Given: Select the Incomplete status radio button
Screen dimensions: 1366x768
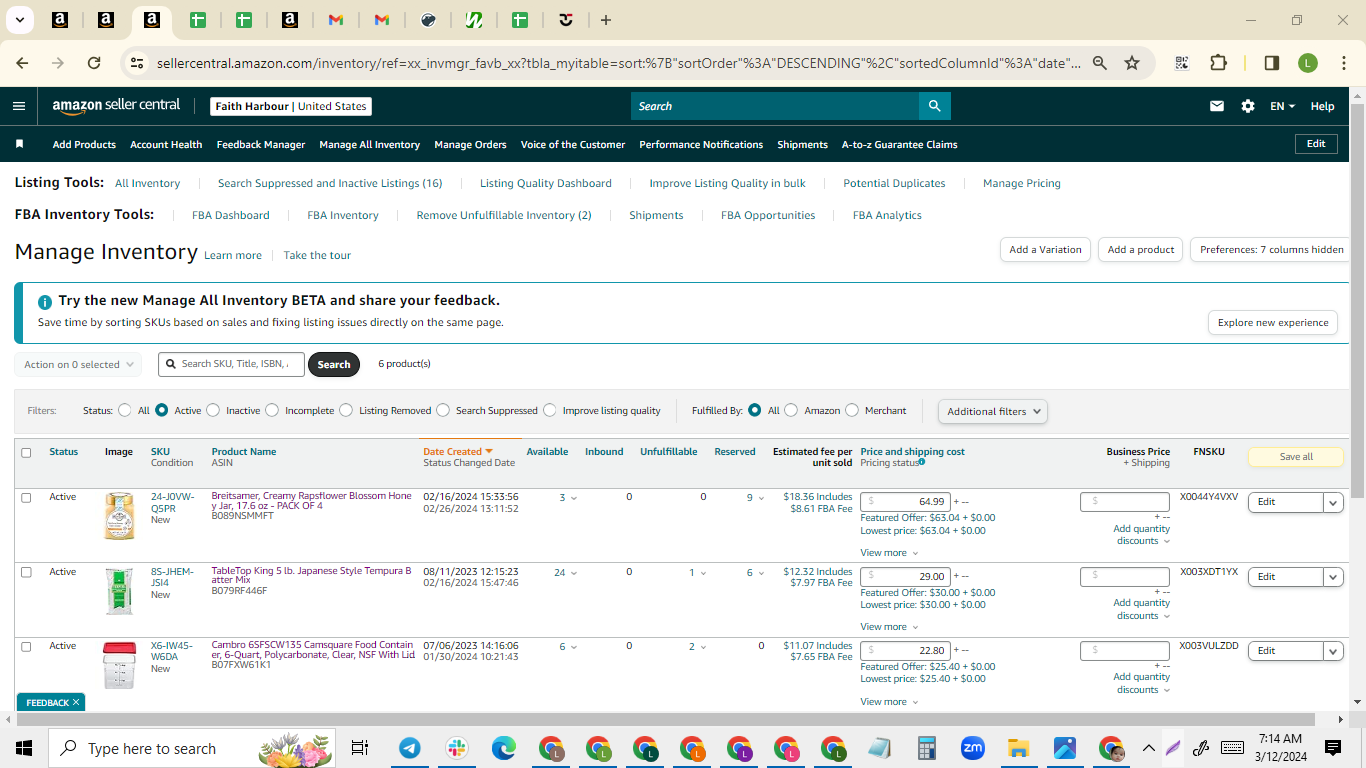Looking at the screenshot, I should click(x=273, y=410).
